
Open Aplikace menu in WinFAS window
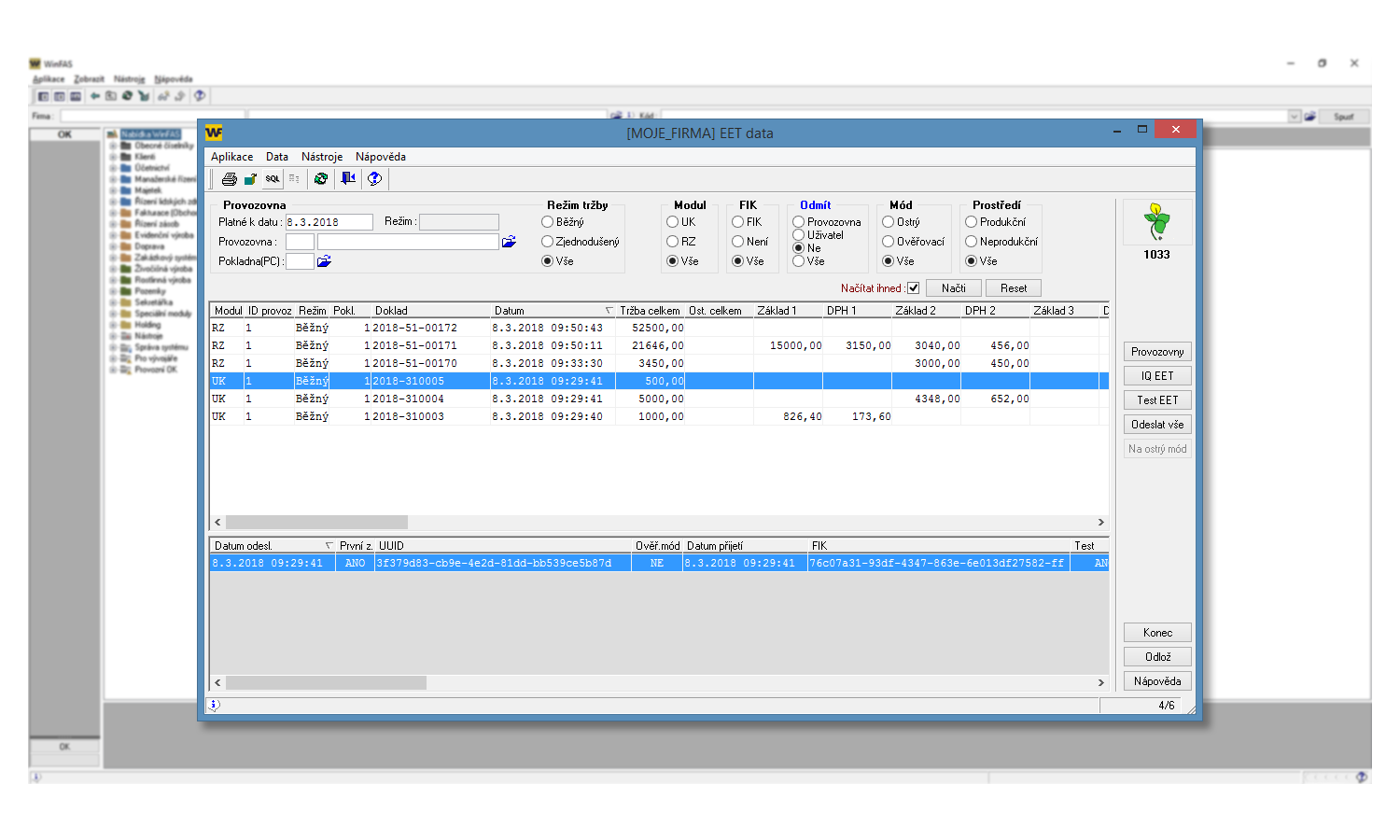pos(49,79)
